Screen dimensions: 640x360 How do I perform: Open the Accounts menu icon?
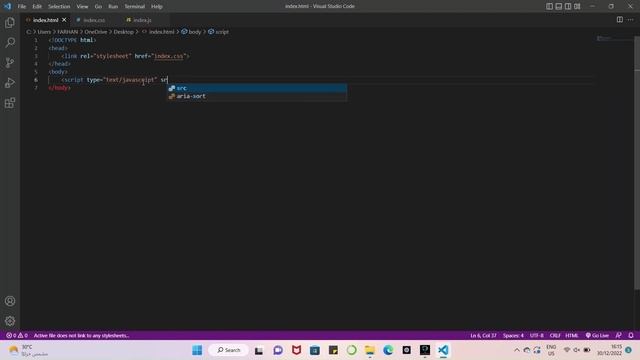(x=10, y=301)
